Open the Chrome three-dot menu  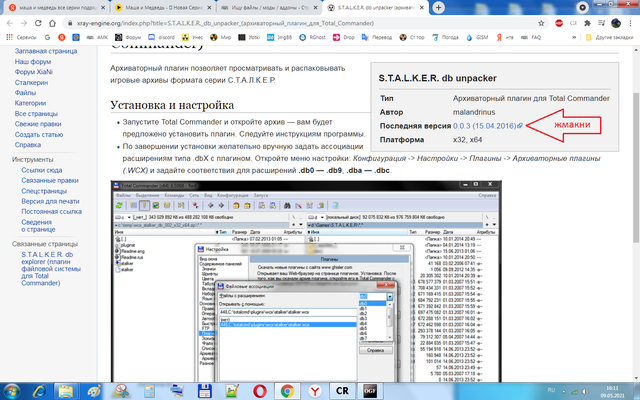pos(631,23)
